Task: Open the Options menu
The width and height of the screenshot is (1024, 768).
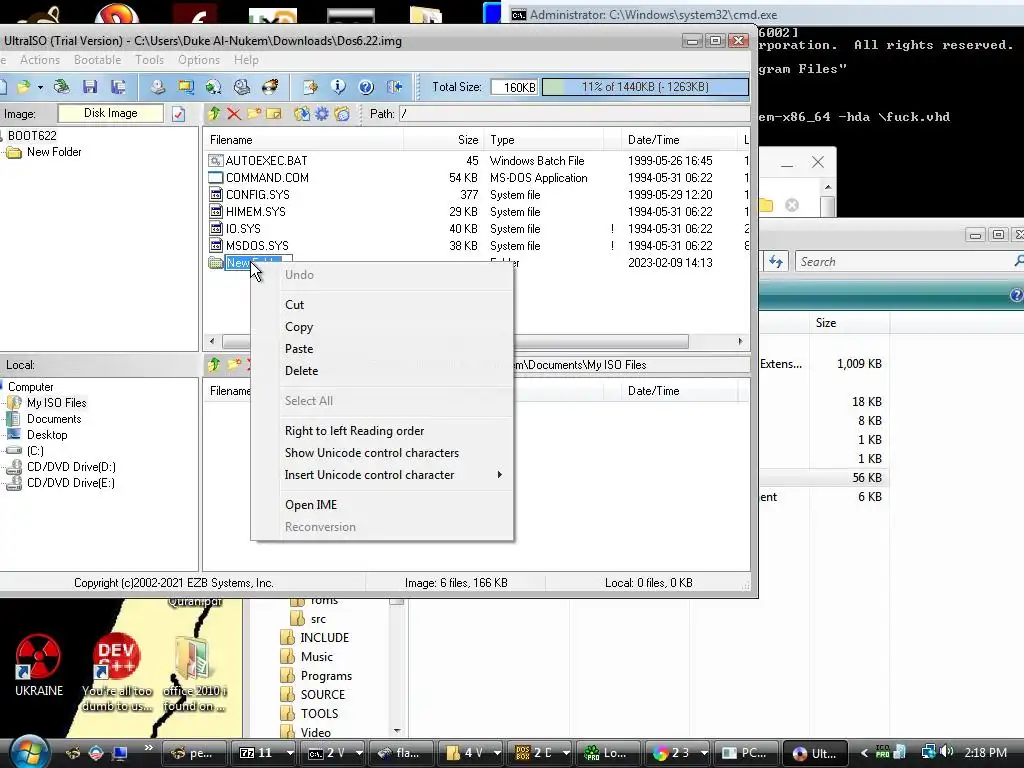Action: (199, 59)
